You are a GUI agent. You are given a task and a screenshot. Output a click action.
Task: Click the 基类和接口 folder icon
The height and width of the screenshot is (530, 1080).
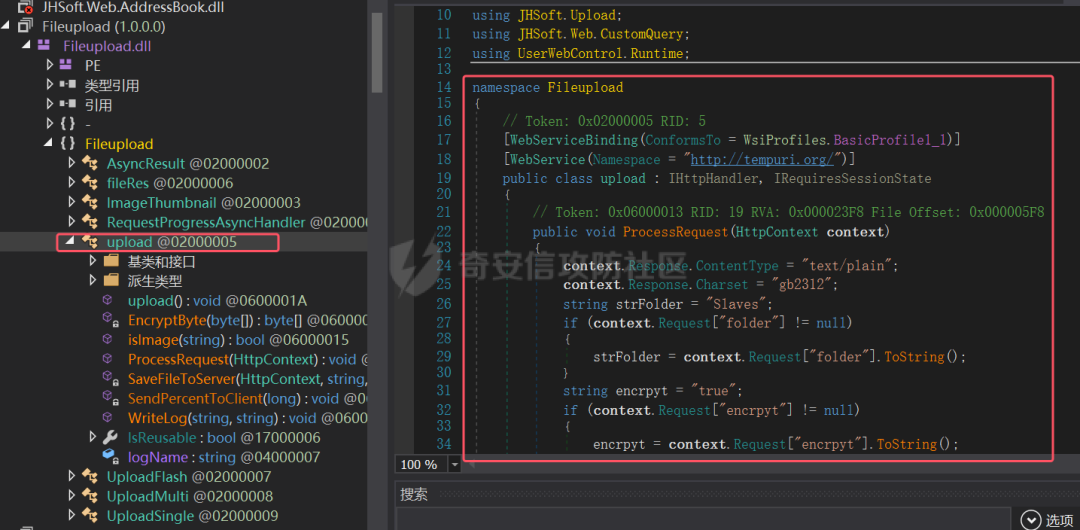pyautogui.click(x=111, y=261)
